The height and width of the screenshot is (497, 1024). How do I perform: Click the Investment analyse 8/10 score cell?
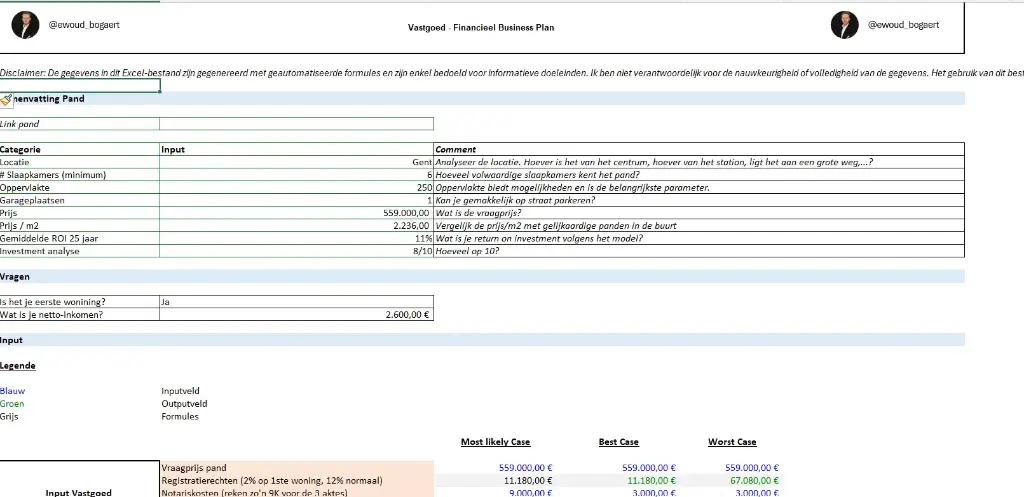click(296, 252)
